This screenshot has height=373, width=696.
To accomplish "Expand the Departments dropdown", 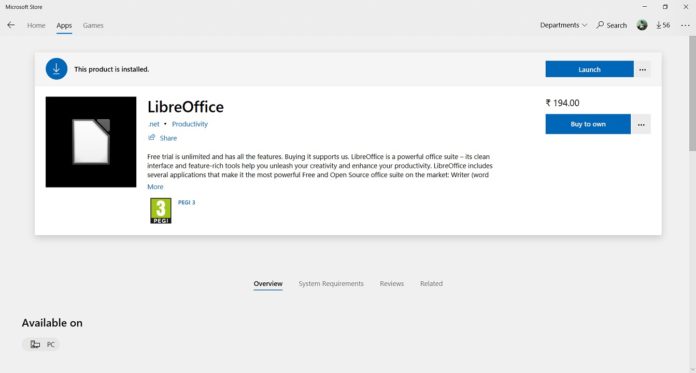I will pos(563,25).
